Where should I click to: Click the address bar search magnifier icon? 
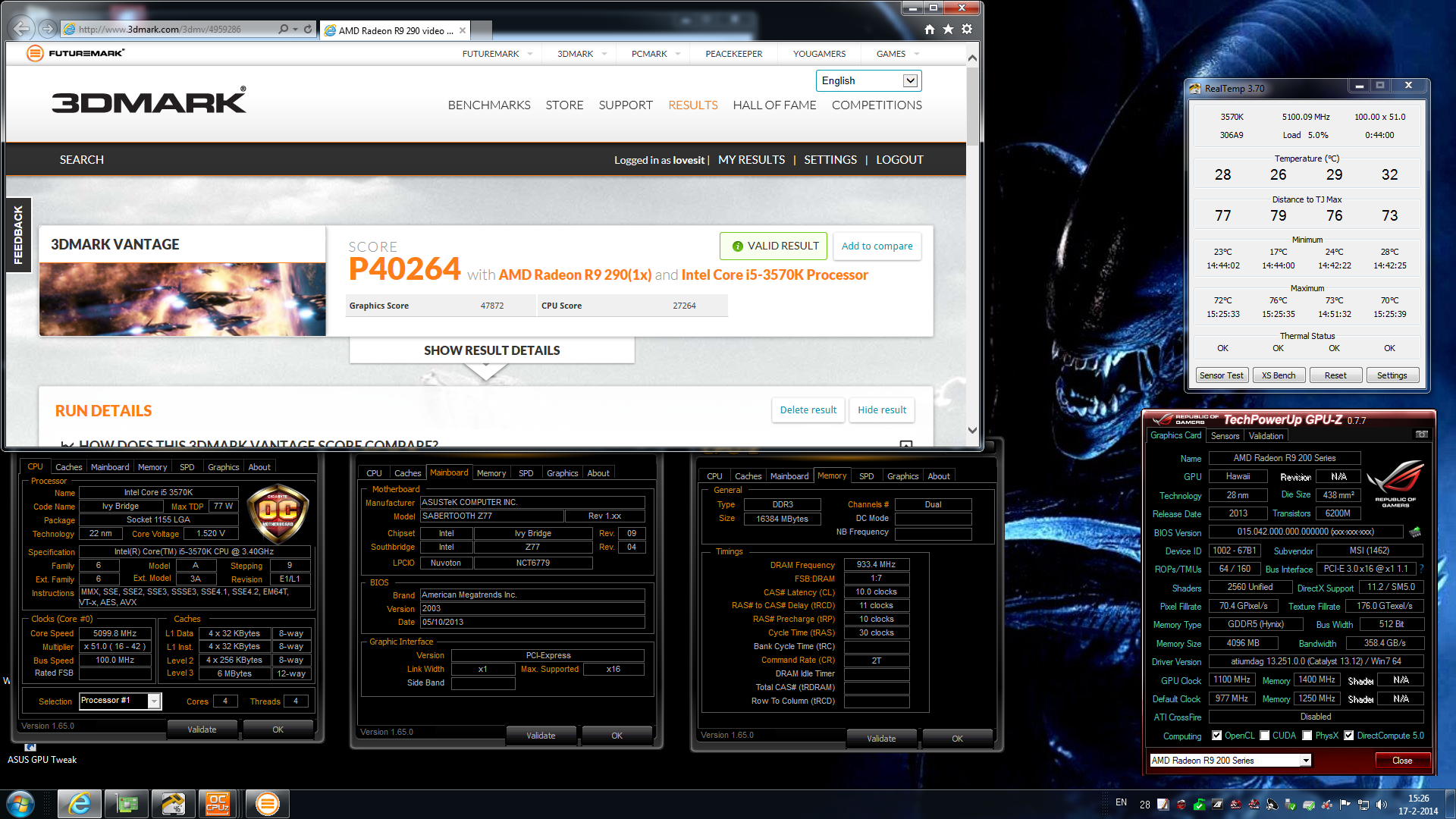(x=283, y=29)
